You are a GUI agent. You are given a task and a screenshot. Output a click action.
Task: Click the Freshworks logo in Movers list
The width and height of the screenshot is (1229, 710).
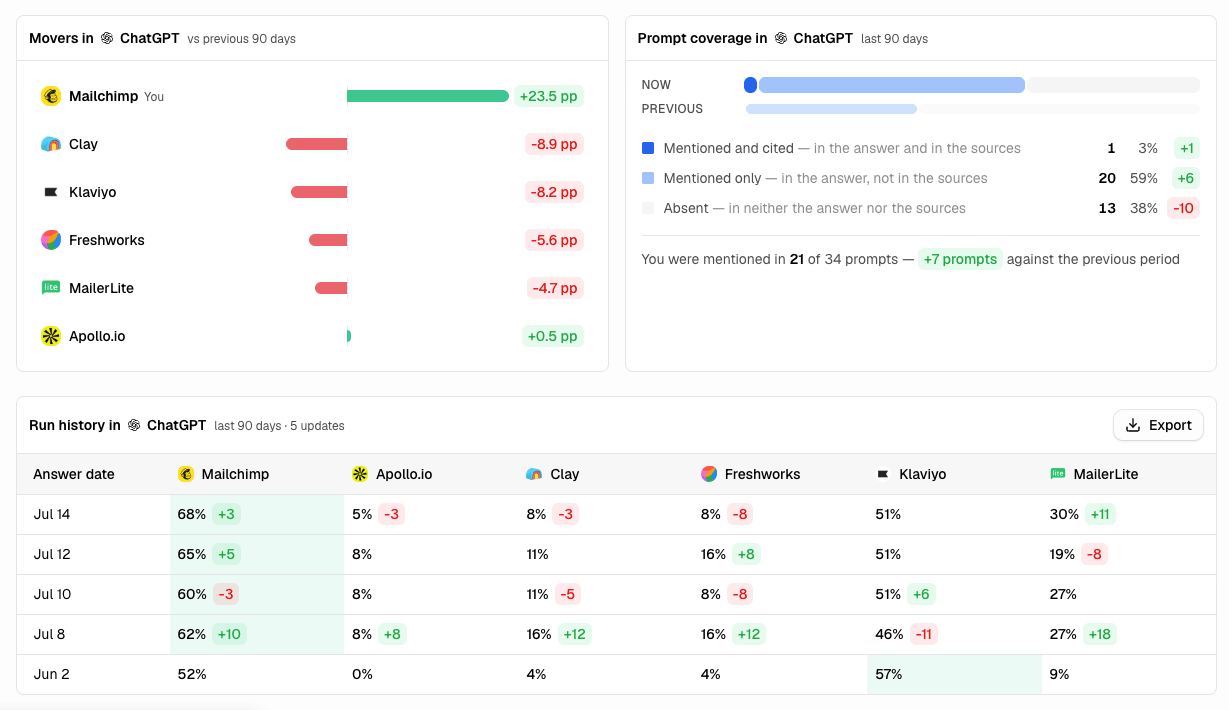coord(51,240)
